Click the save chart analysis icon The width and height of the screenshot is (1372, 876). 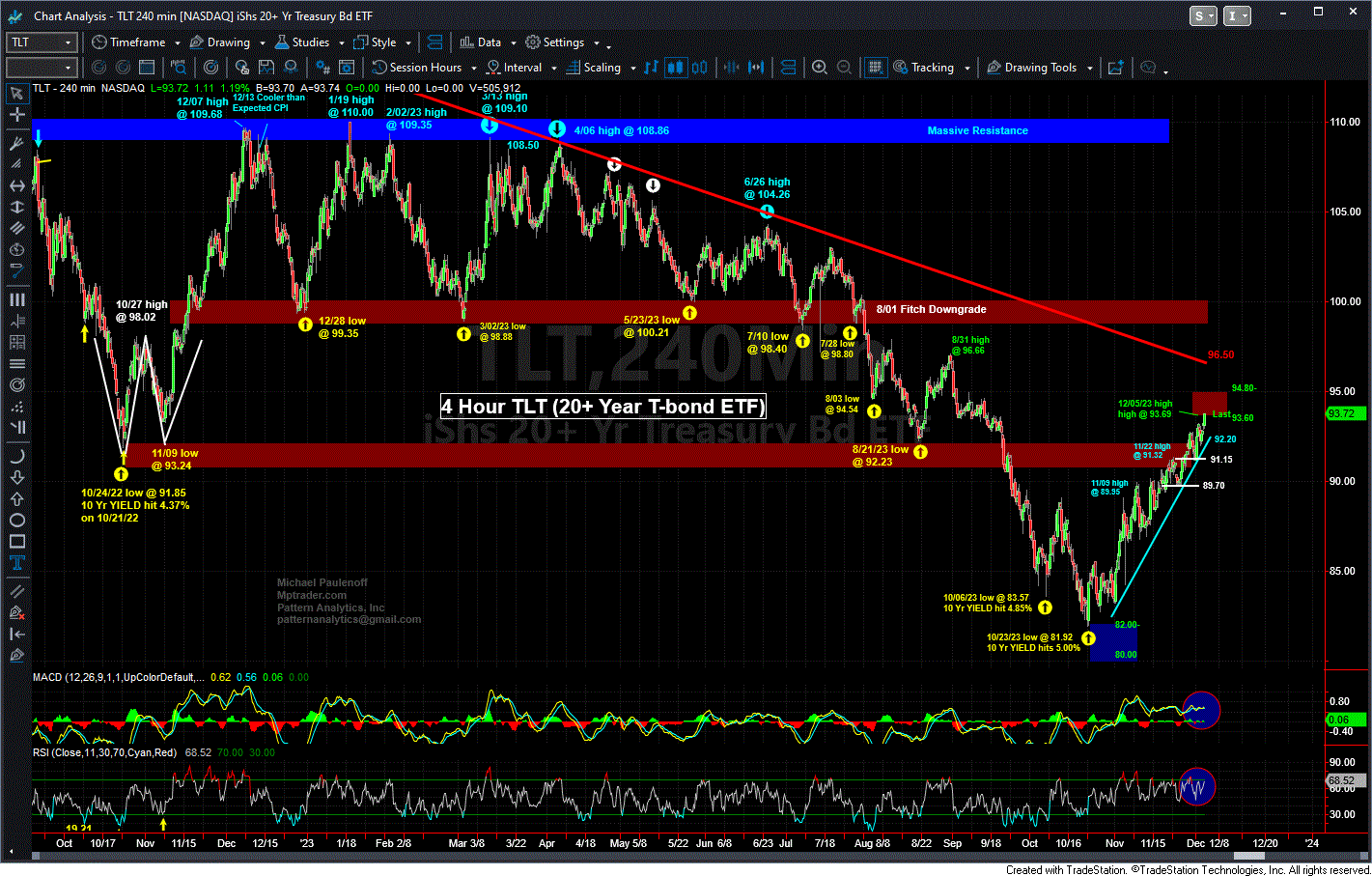click(x=266, y=68)
